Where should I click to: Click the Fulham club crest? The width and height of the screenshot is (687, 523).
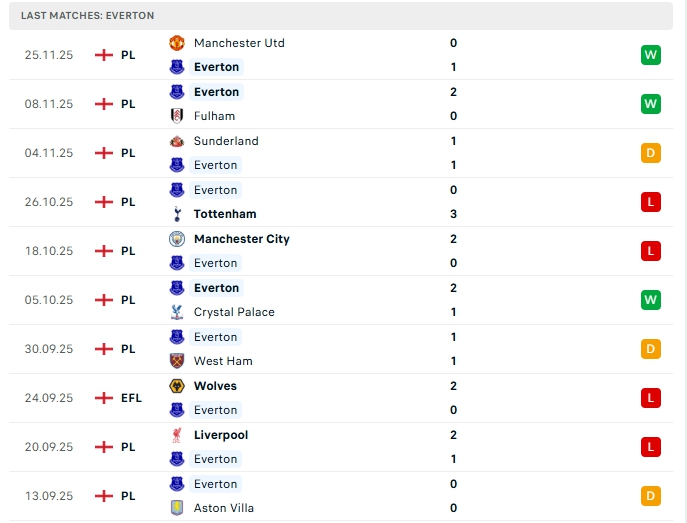click(177, 116)
